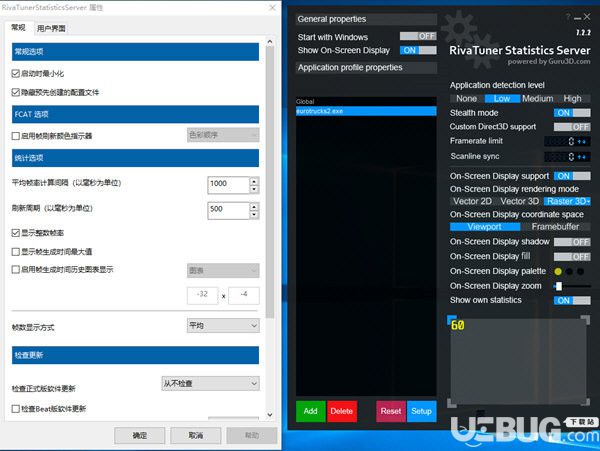Viewport: 600px width, 451px height.
Task: Pick the yellow OSD palette color
Action: click(x=558, y=272)
